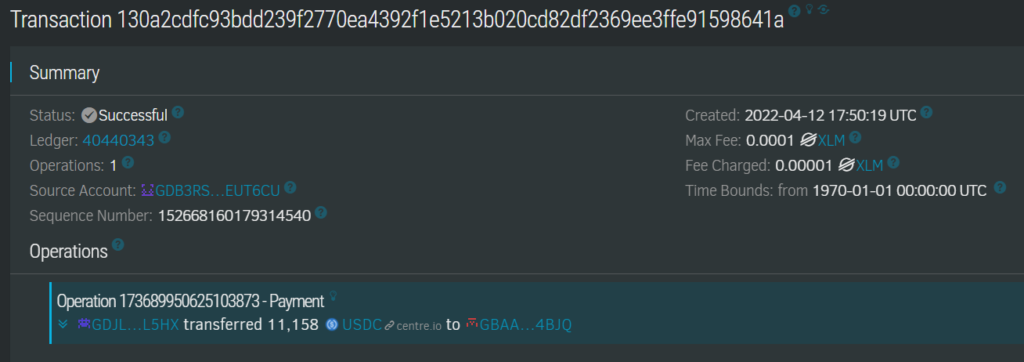Viewport: 1024px width, 362px height.
Task: Click the help icon next to Time Bounds
Action: point(1000,188)
